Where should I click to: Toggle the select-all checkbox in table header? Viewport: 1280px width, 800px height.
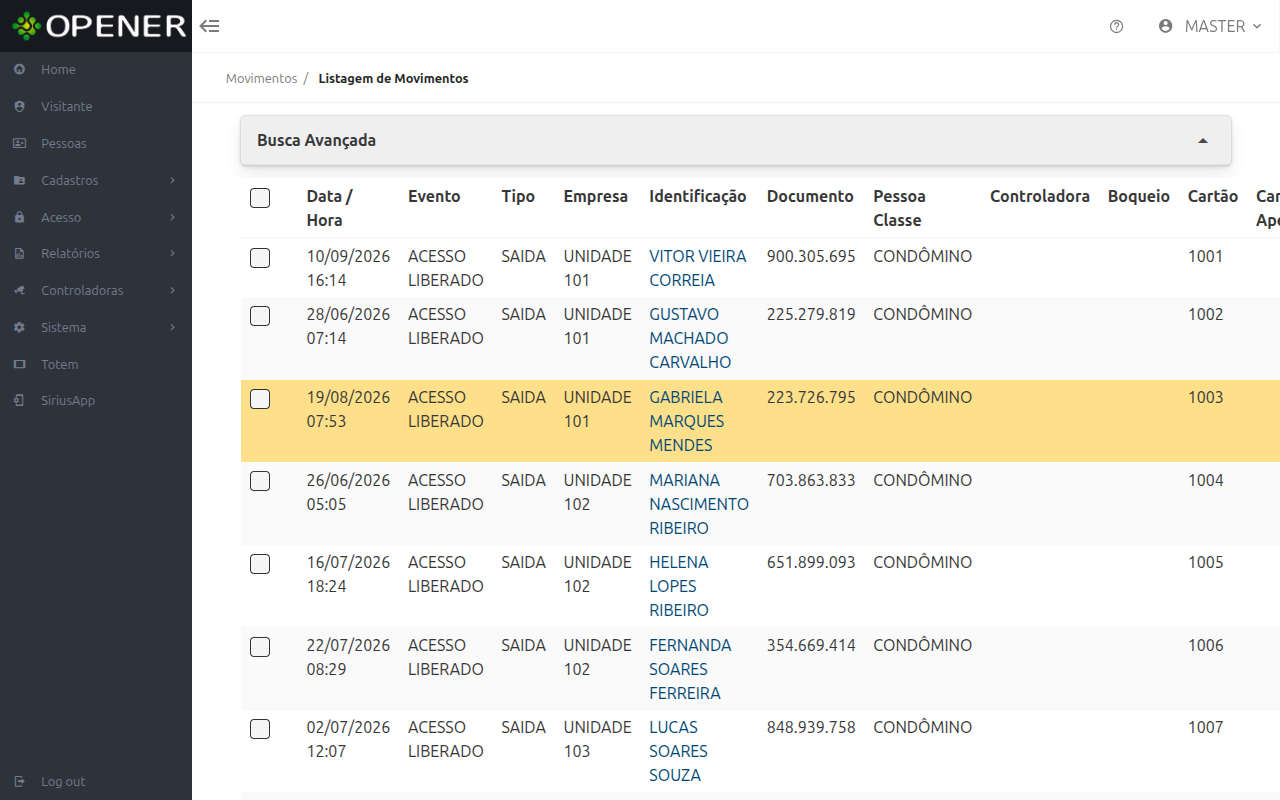[260, 198]
